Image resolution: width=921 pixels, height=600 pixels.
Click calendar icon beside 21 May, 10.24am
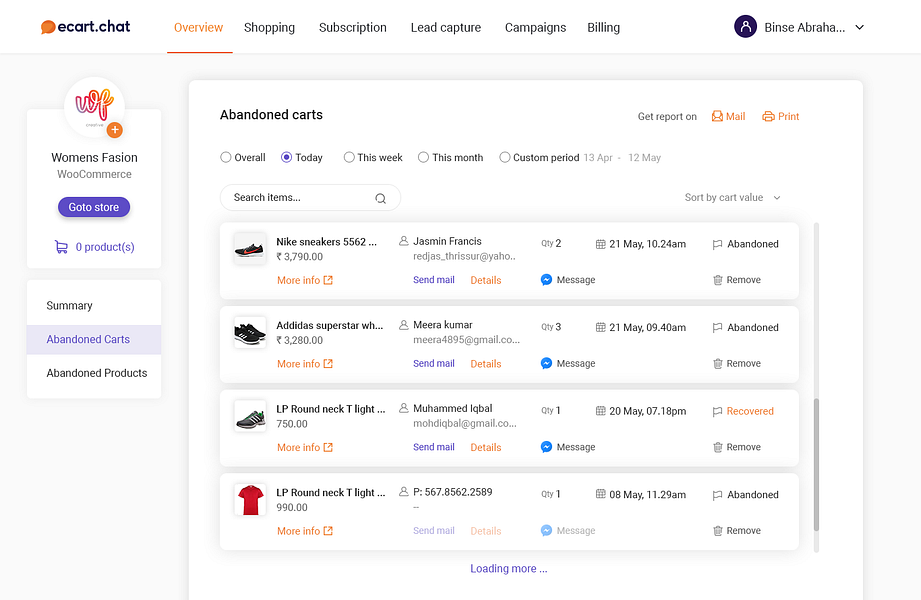600,244
